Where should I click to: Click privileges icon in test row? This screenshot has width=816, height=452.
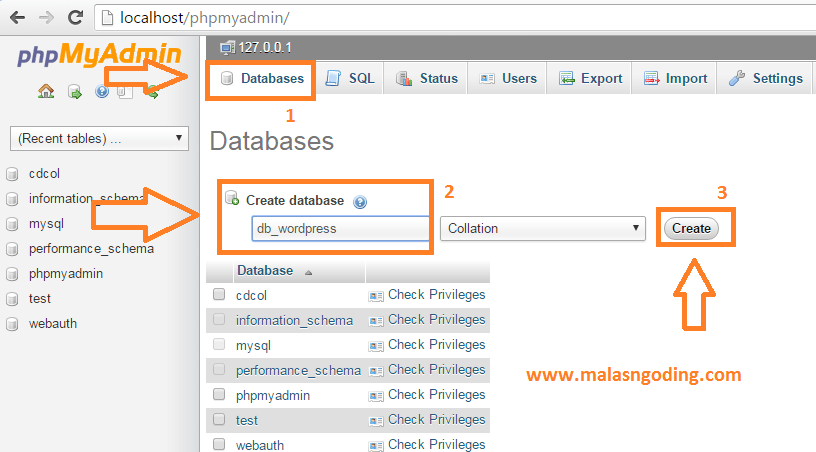376,421
